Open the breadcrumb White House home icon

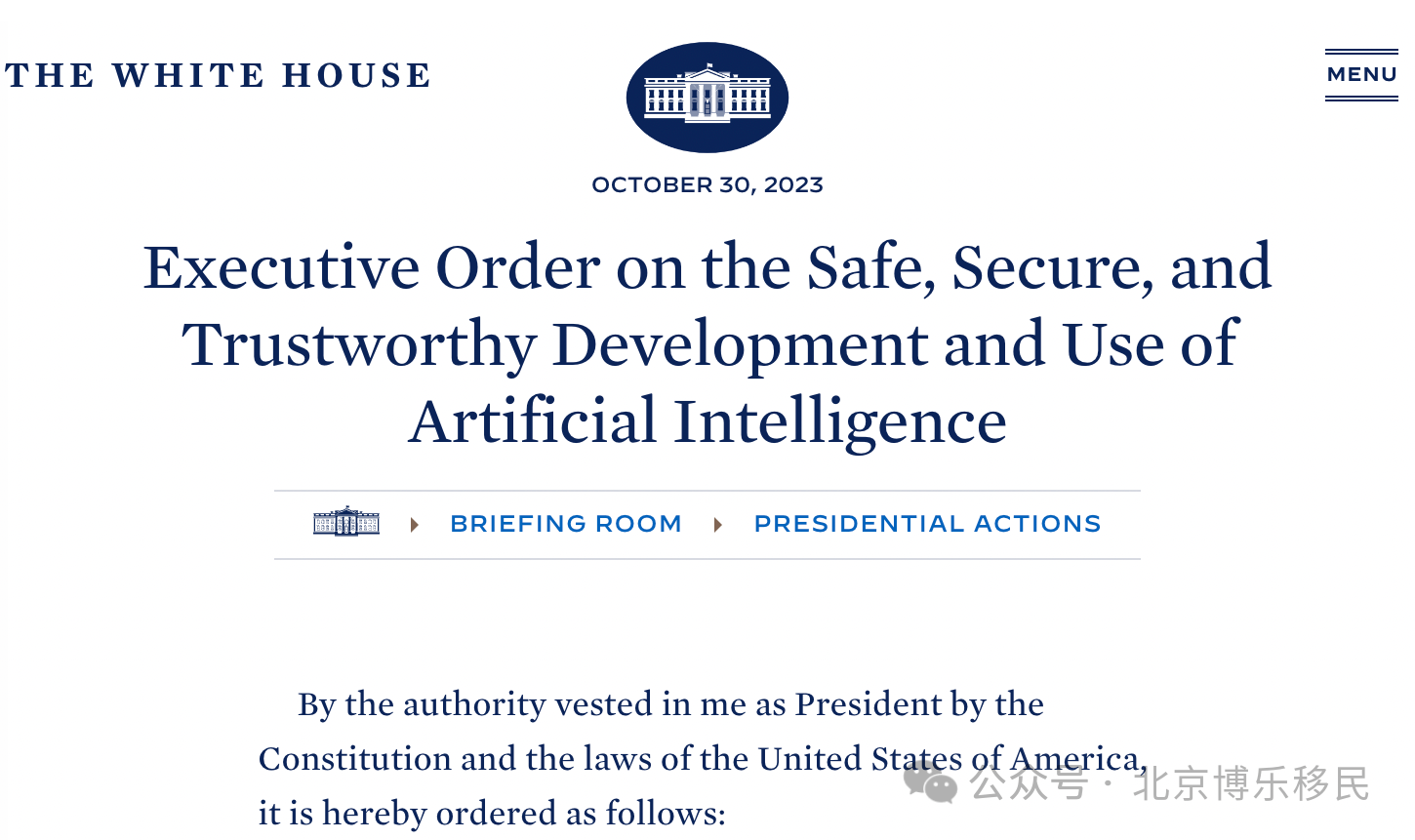click(346, 522)
